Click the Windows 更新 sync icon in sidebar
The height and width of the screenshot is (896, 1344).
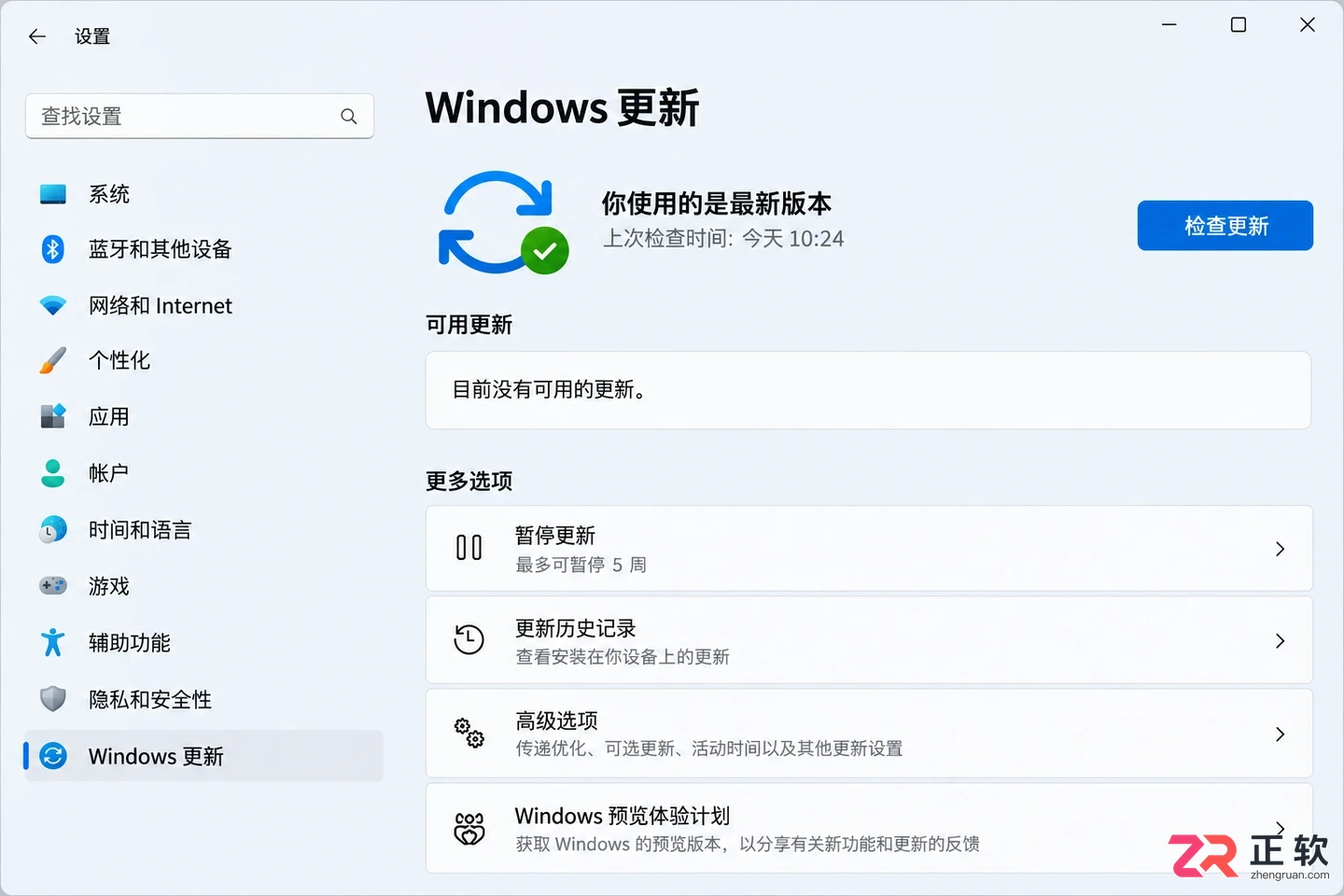53,756
